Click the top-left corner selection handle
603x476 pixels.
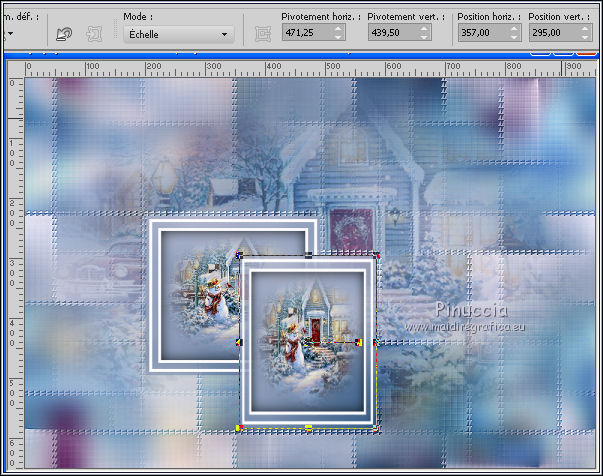tap(239, 255)
